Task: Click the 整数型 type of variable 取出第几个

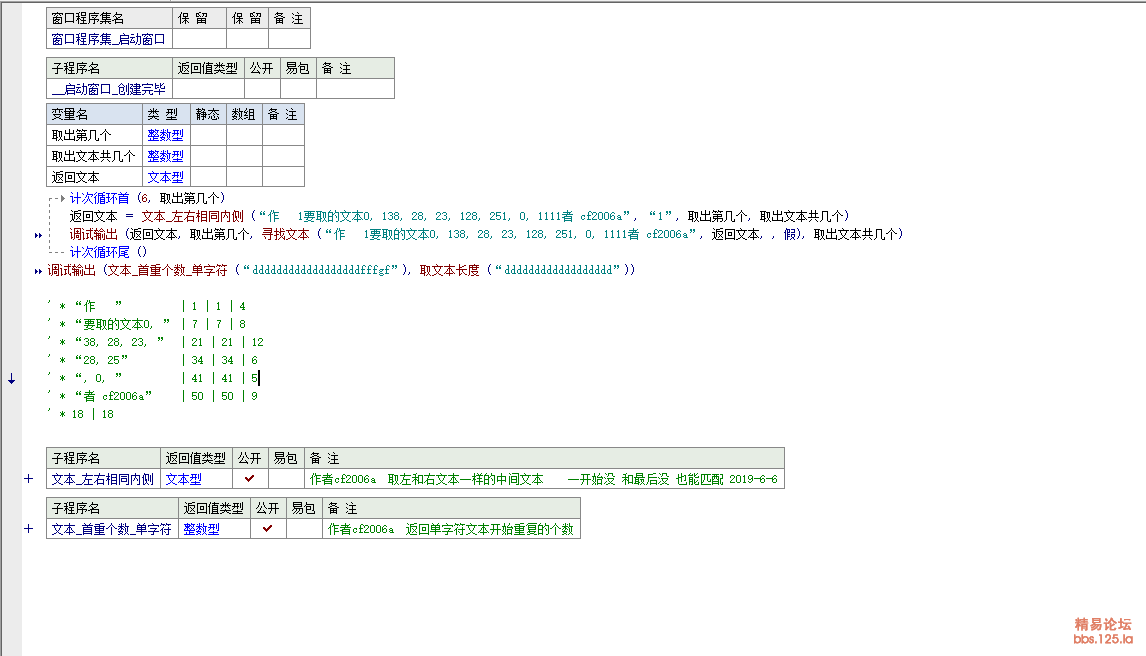Action: (165, 135)
